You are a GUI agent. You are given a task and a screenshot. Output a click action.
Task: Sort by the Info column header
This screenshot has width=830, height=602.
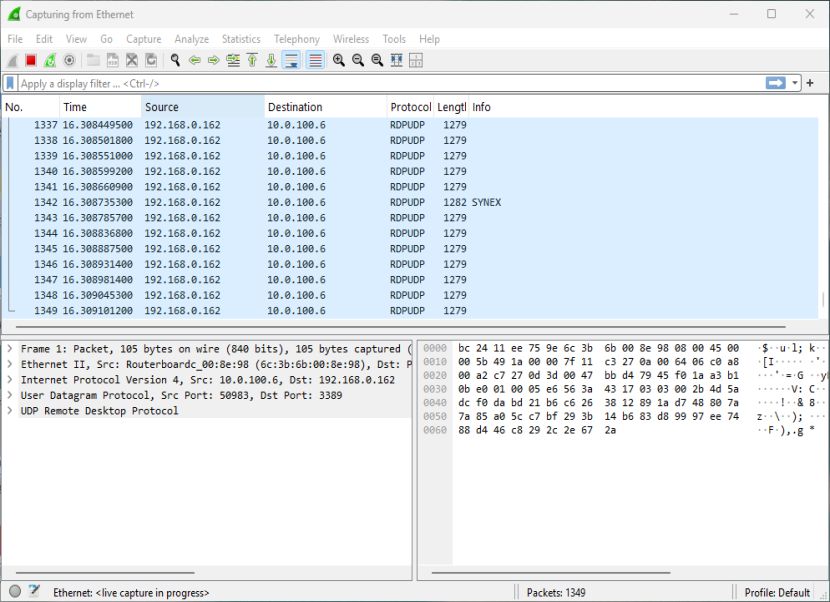(643, 107)
